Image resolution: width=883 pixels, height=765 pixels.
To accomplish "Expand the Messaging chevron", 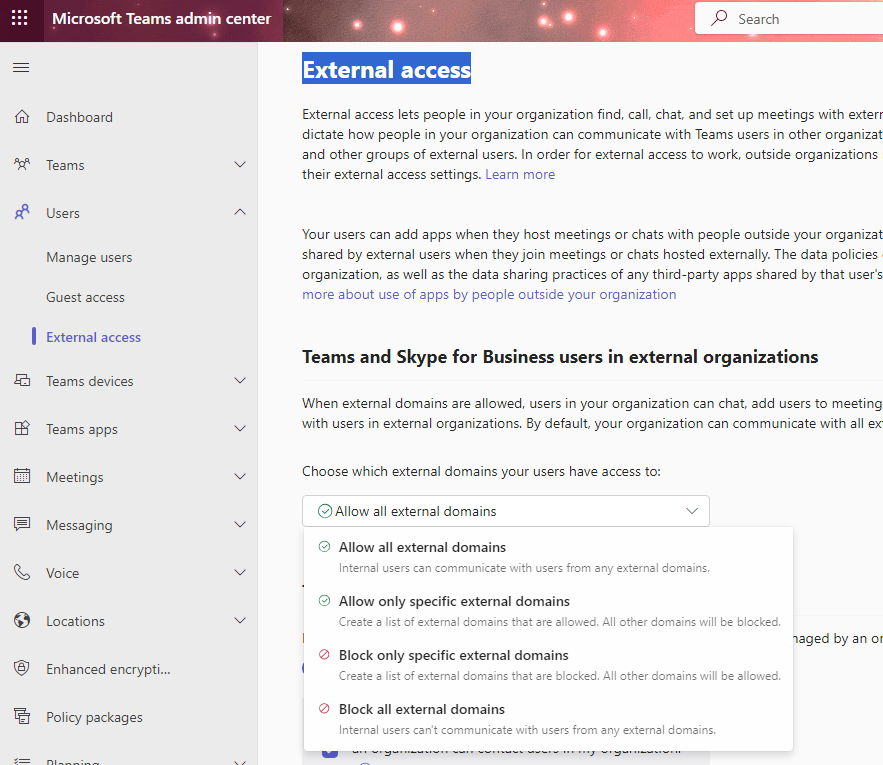I will 240,524.
